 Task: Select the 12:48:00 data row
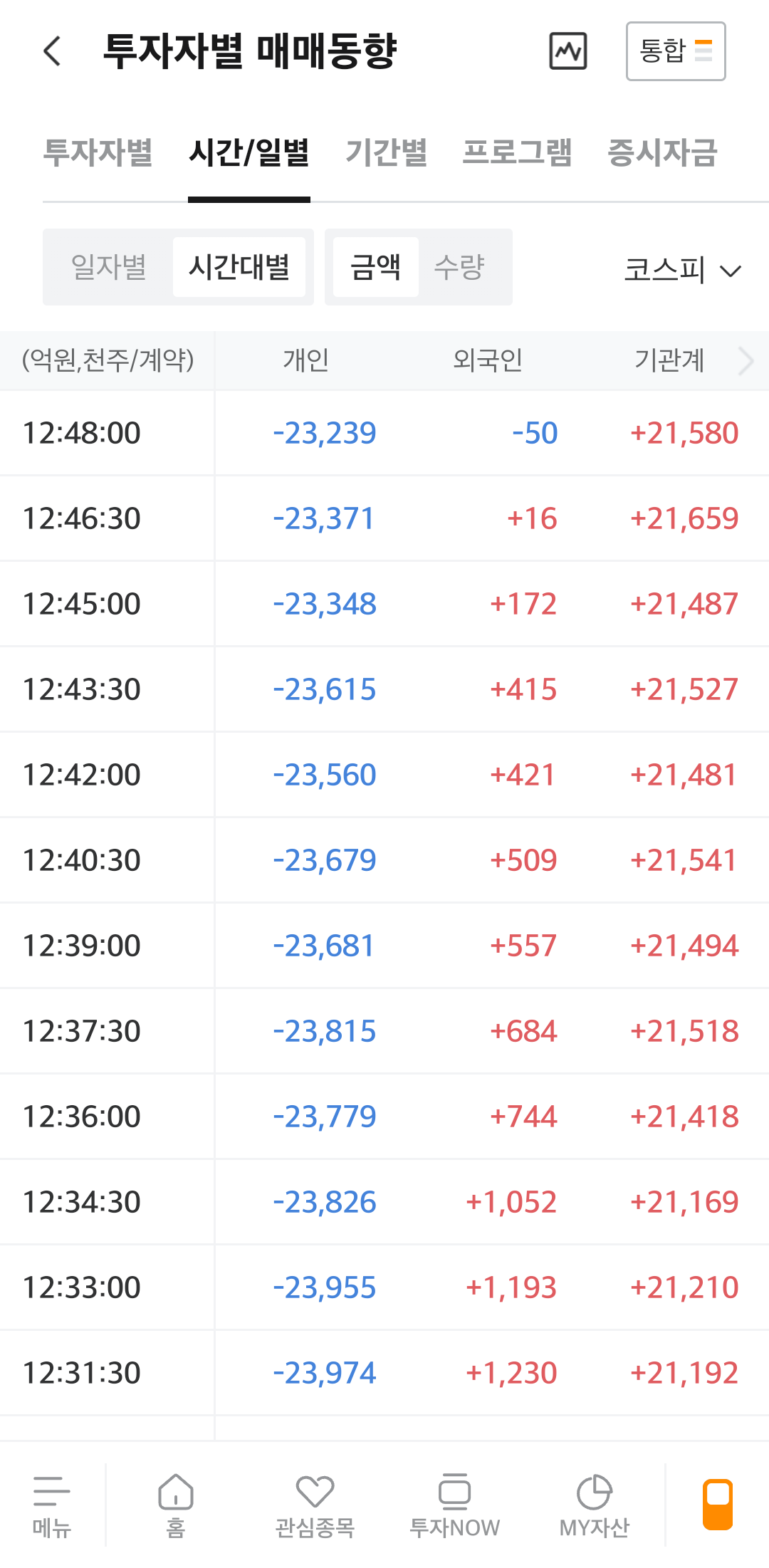pos(384,433)
